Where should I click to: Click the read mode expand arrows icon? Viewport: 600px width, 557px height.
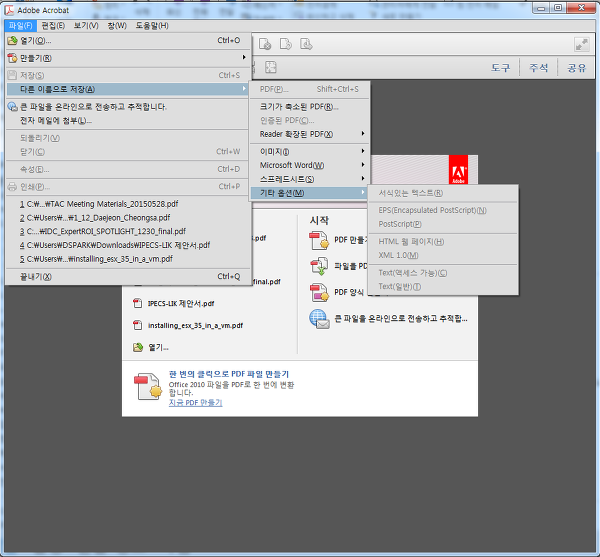tap(582, 44)
